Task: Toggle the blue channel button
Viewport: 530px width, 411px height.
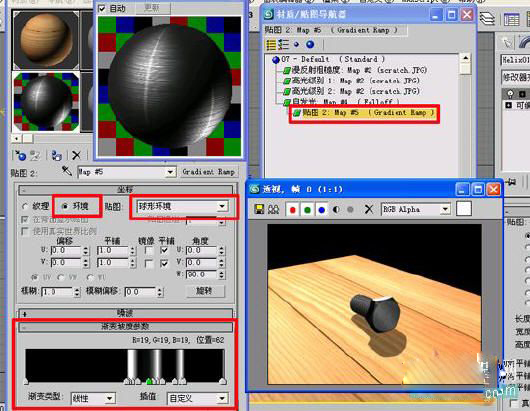Action: point(321,210)
